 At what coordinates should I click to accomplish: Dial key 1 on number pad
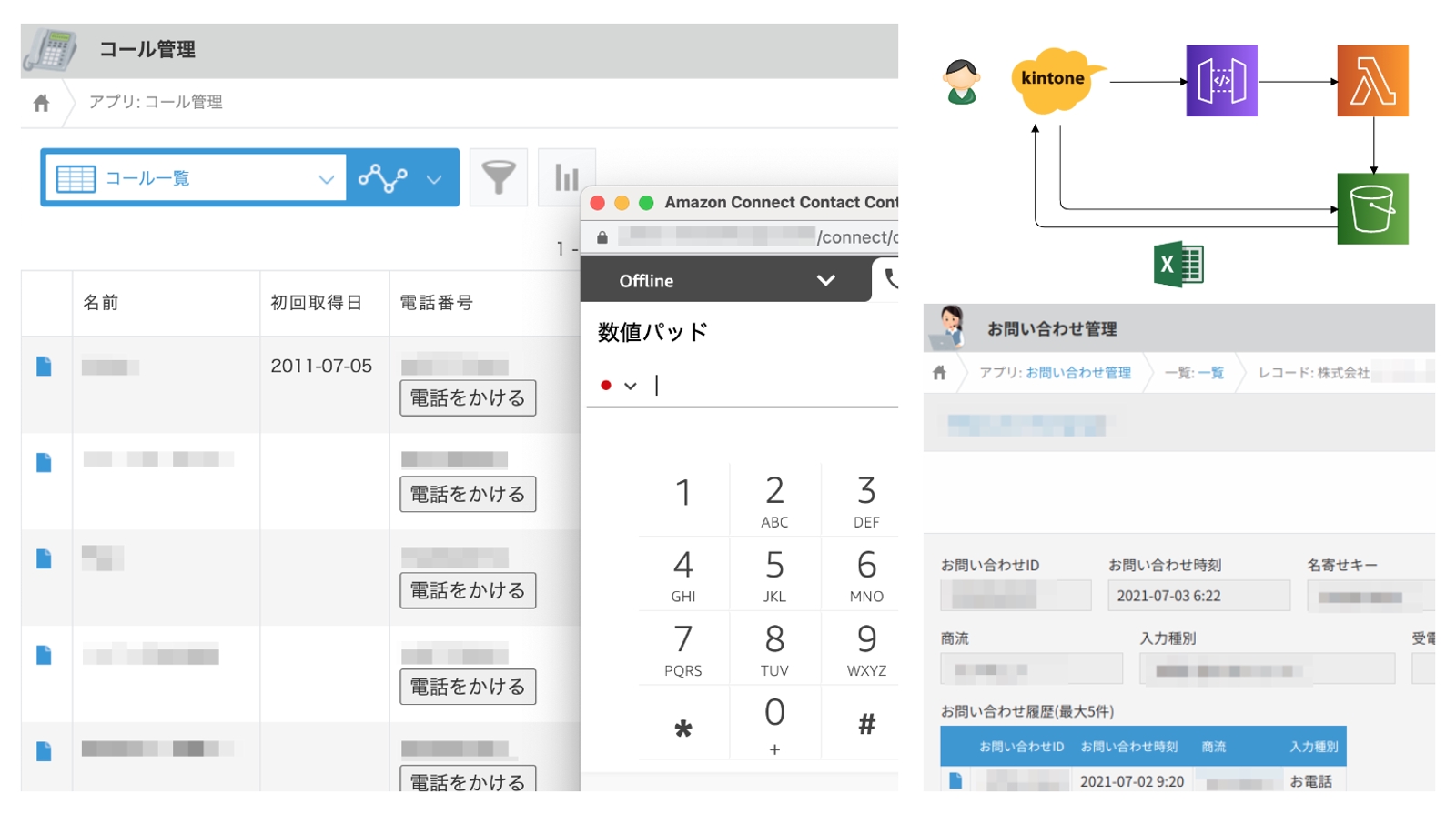click(x=683, y=498)
